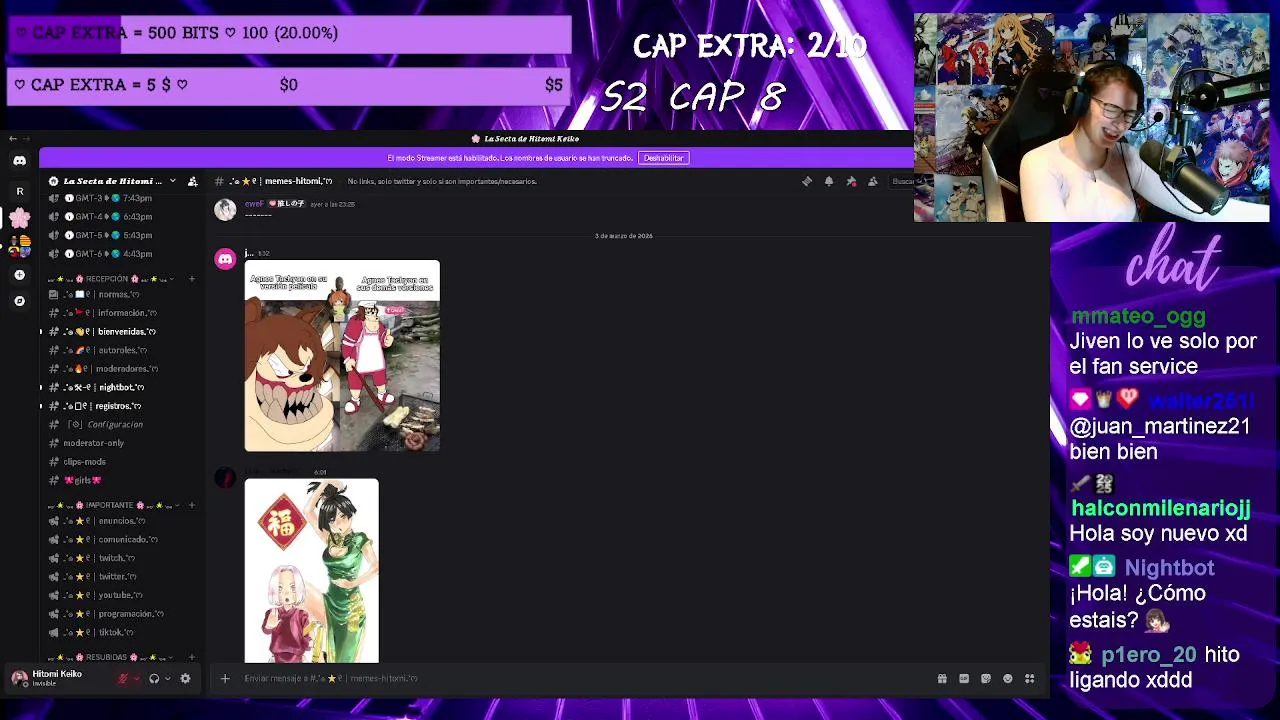
Task: Open the Taz and chef meme image
Action: click(x=342, y=356)
